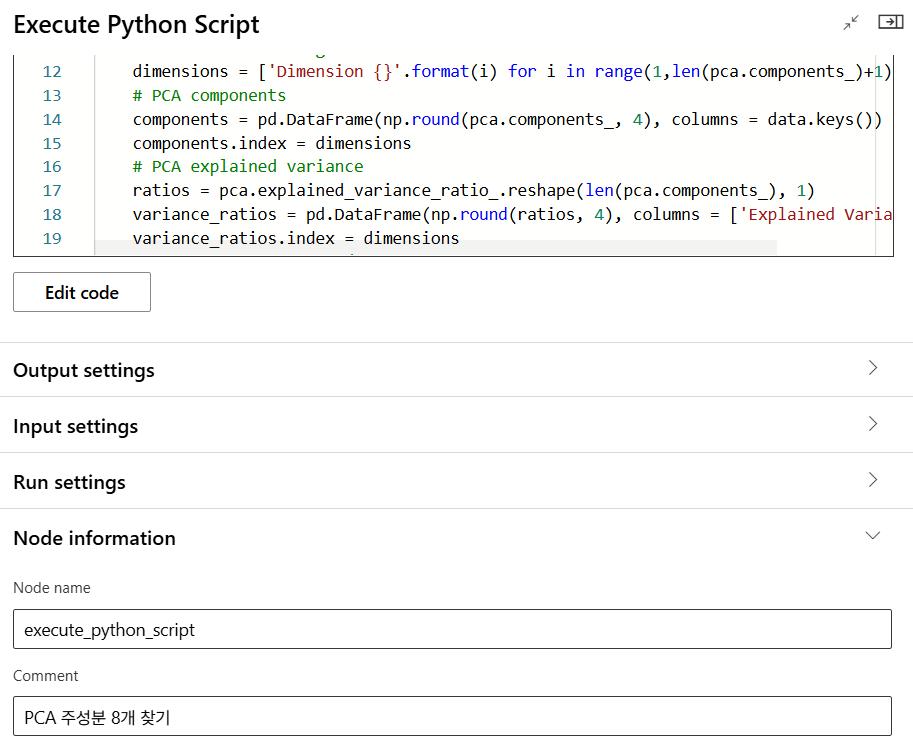Click line number 12 in the gutter
The height and width of the screenshot is (755, 913).
click(51, 72)
